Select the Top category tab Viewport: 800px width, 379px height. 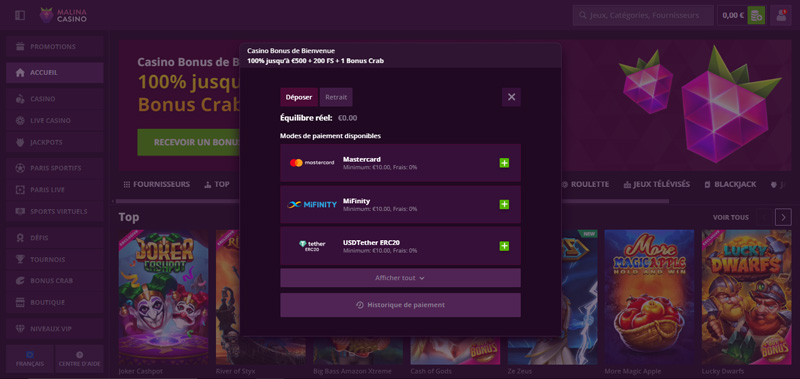tap(217, 184)
